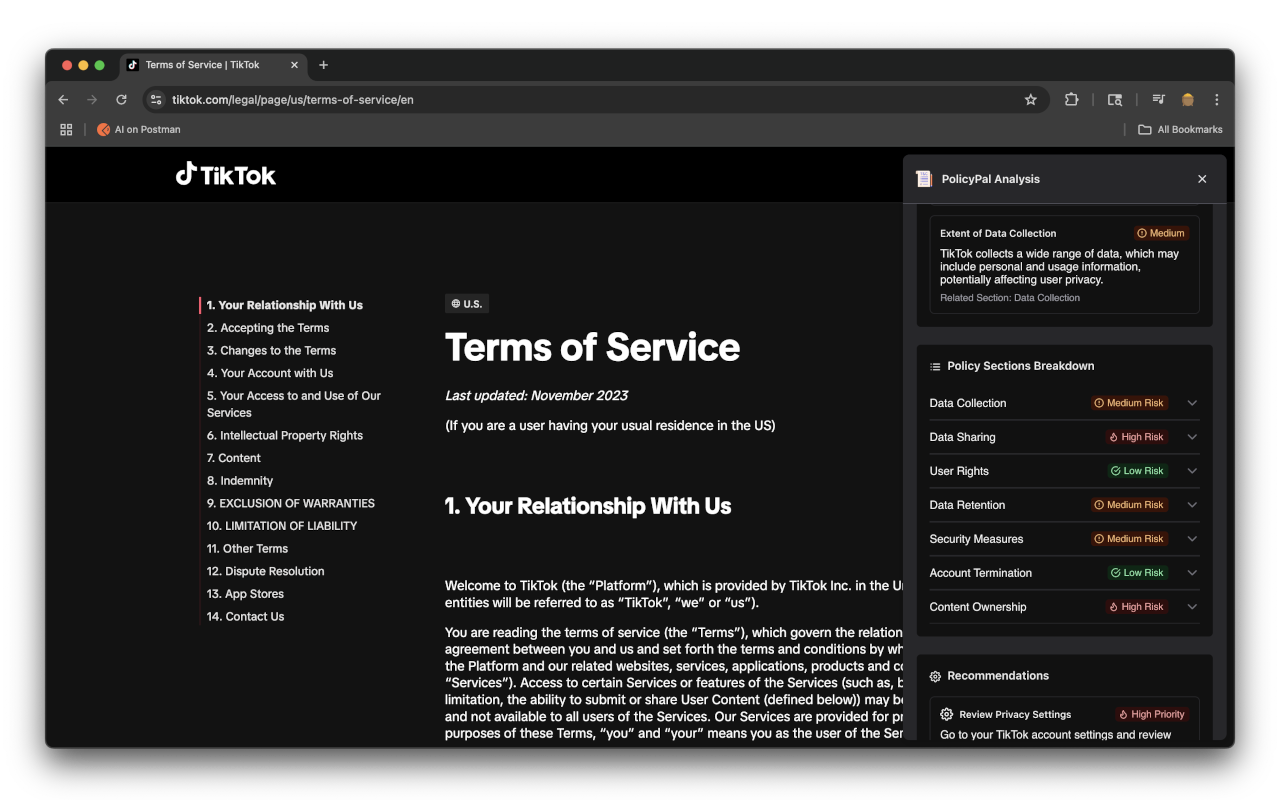
Task: Click Low Risk badge for Account Termination
Action: (x=1137, y=573)
